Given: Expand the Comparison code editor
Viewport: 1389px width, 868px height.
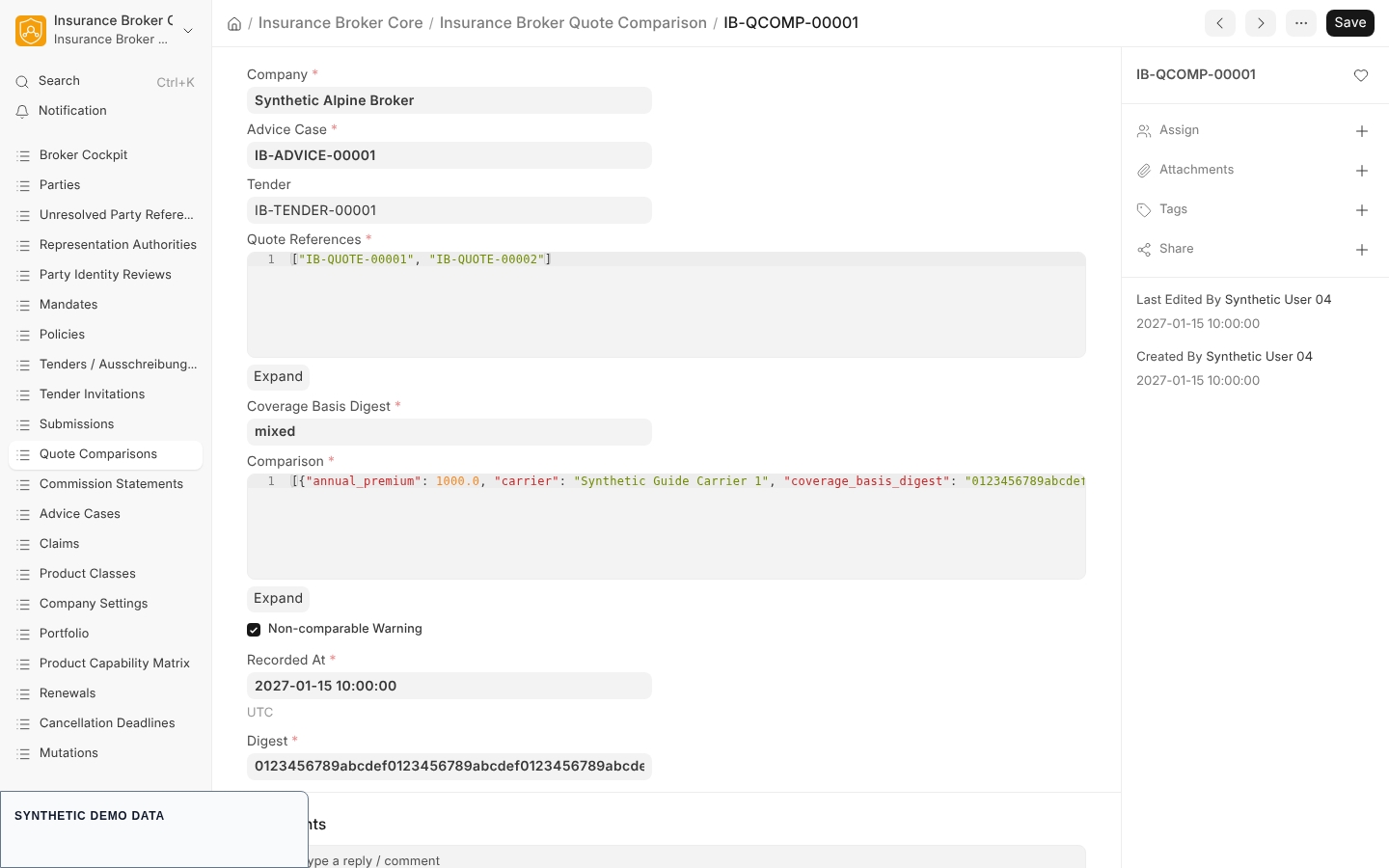Looking at the screenshot, I should pyautogui.click(x=278, y=599).
